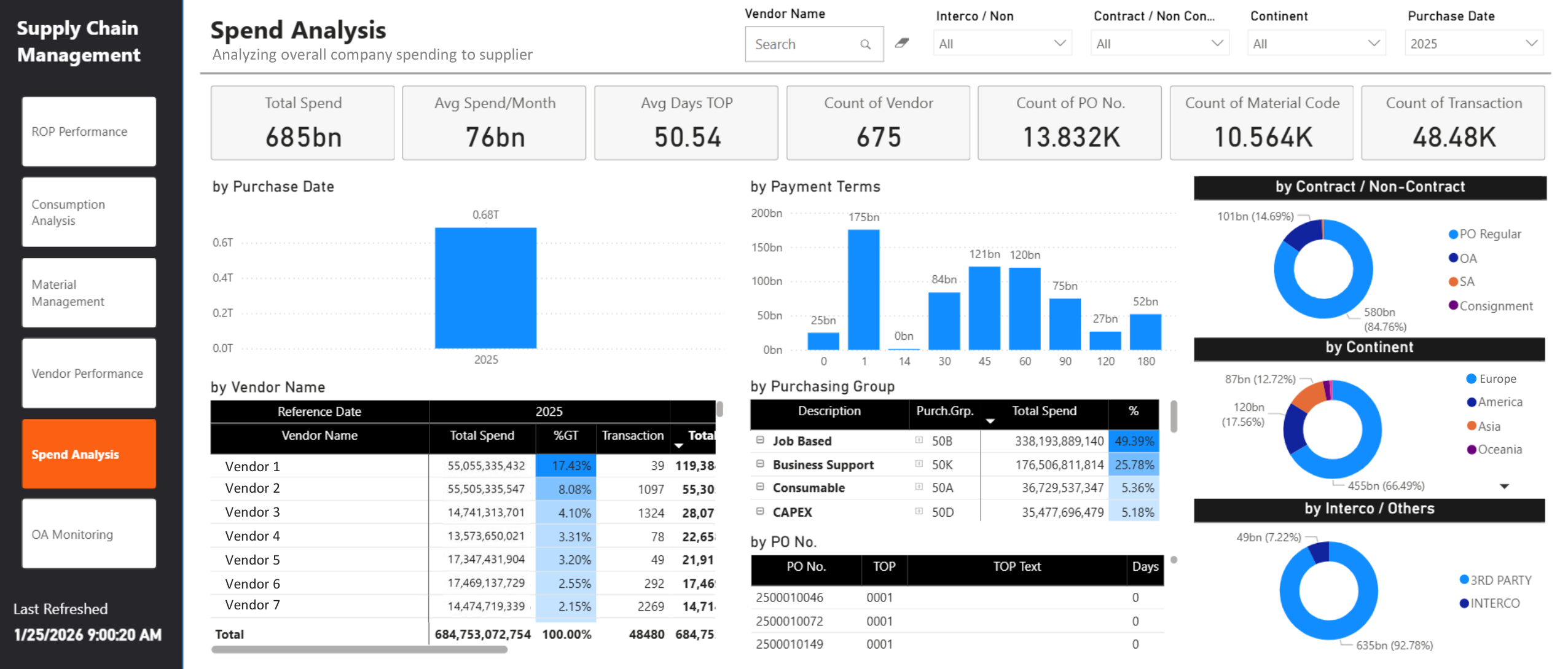Image resolution: width=1568 pixels, height=669 pixels.
Task: Select the Consignment legend swatch
Action: (x=1453, y=305)
